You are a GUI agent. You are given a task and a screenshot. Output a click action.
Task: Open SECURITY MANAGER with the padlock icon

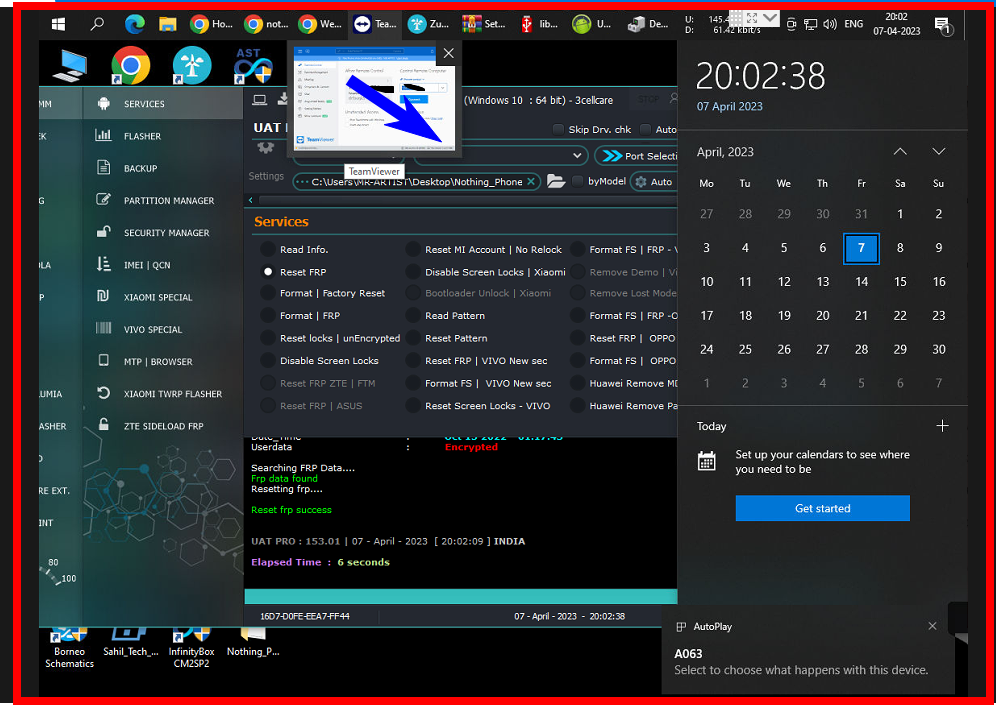point(163,232)
